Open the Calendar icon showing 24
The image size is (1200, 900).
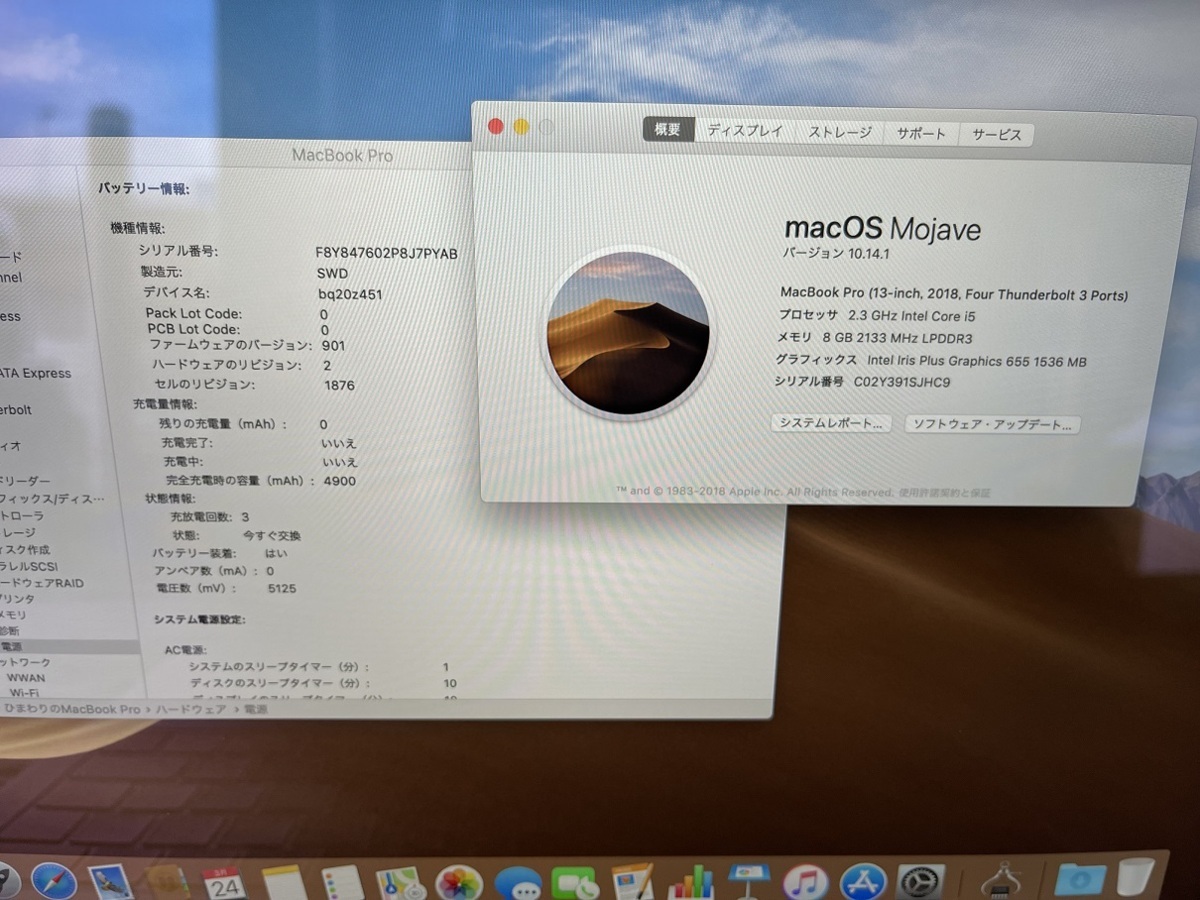(225, 884)
